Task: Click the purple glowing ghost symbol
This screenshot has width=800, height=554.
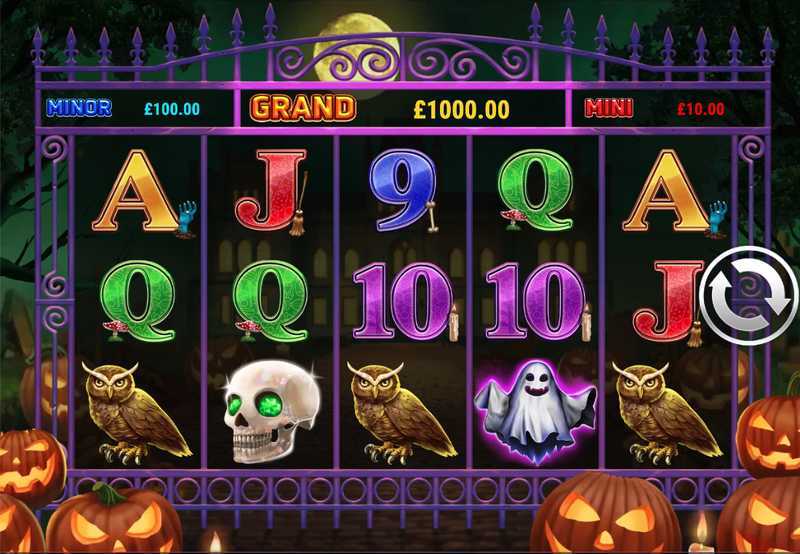Action: coord(535,411)
